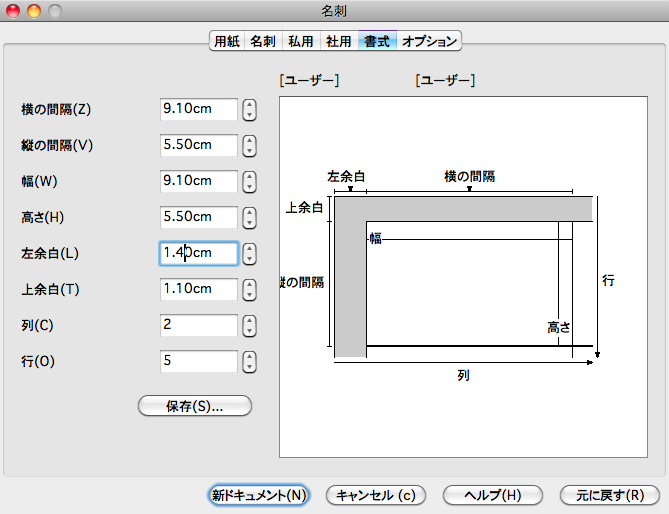Click the 行(O) stepper arrows
Image resolution: width=669 pixels, height=514 pixels.
pyautogui.click(x=250, y=361)
